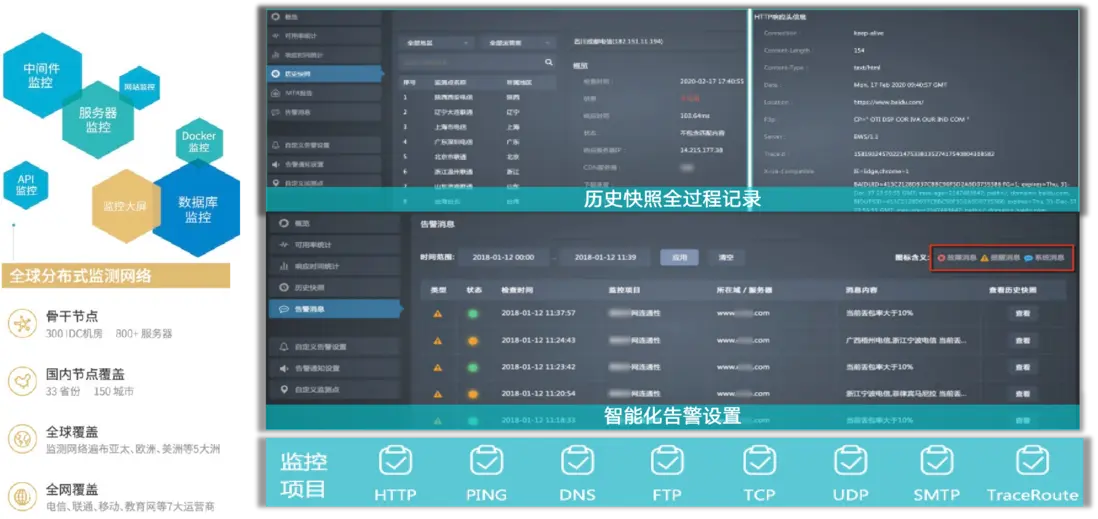Open 告警通知设置 in the top panel sidebar
The image size is (1098, 519).
(x=324, y=165)
